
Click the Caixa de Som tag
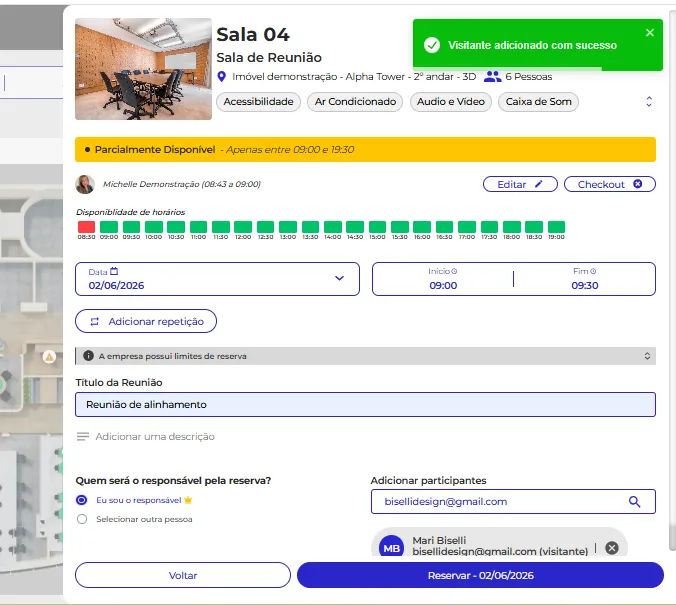click(538, 102)
